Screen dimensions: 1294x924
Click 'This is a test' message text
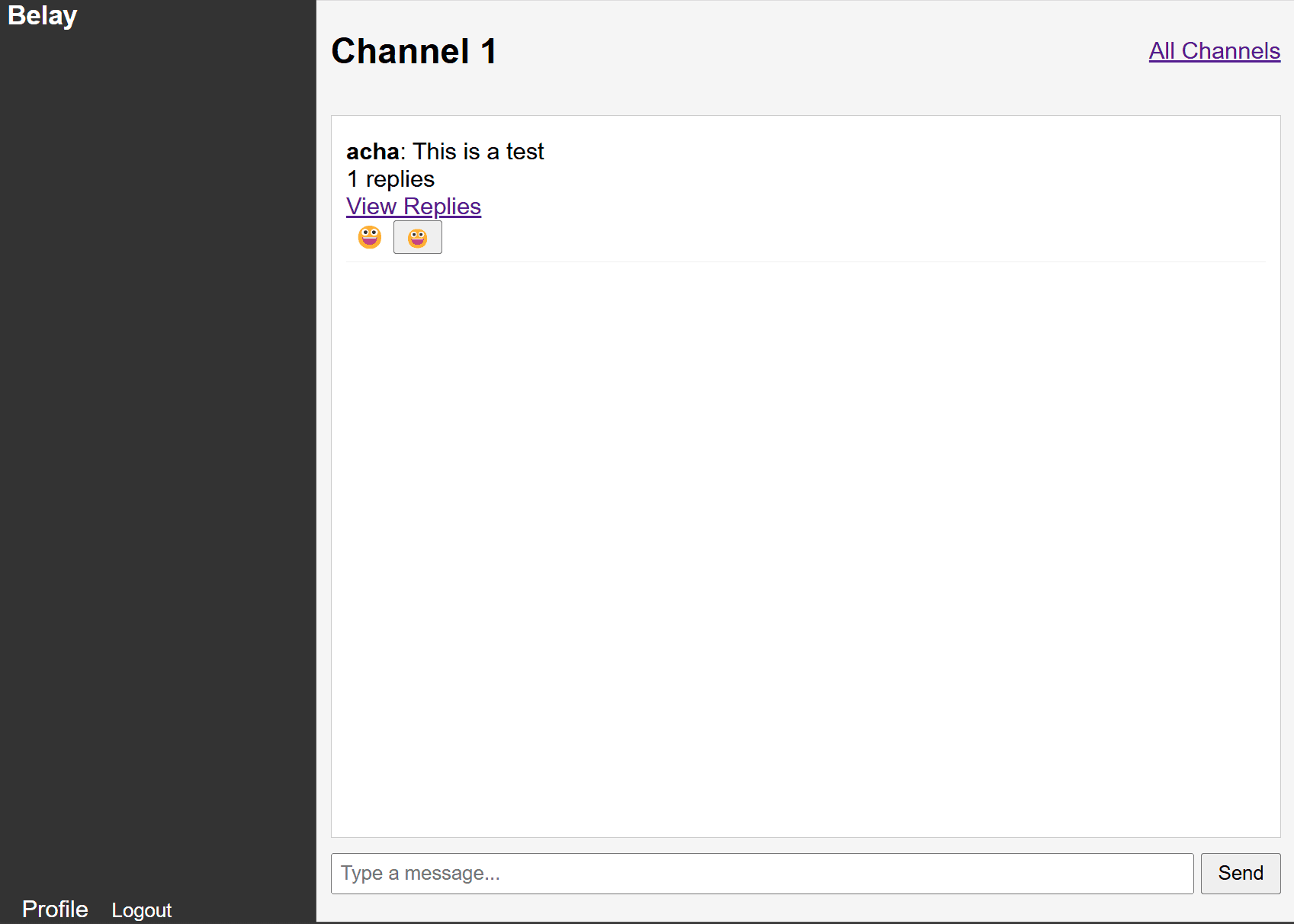tap(478, 151)
